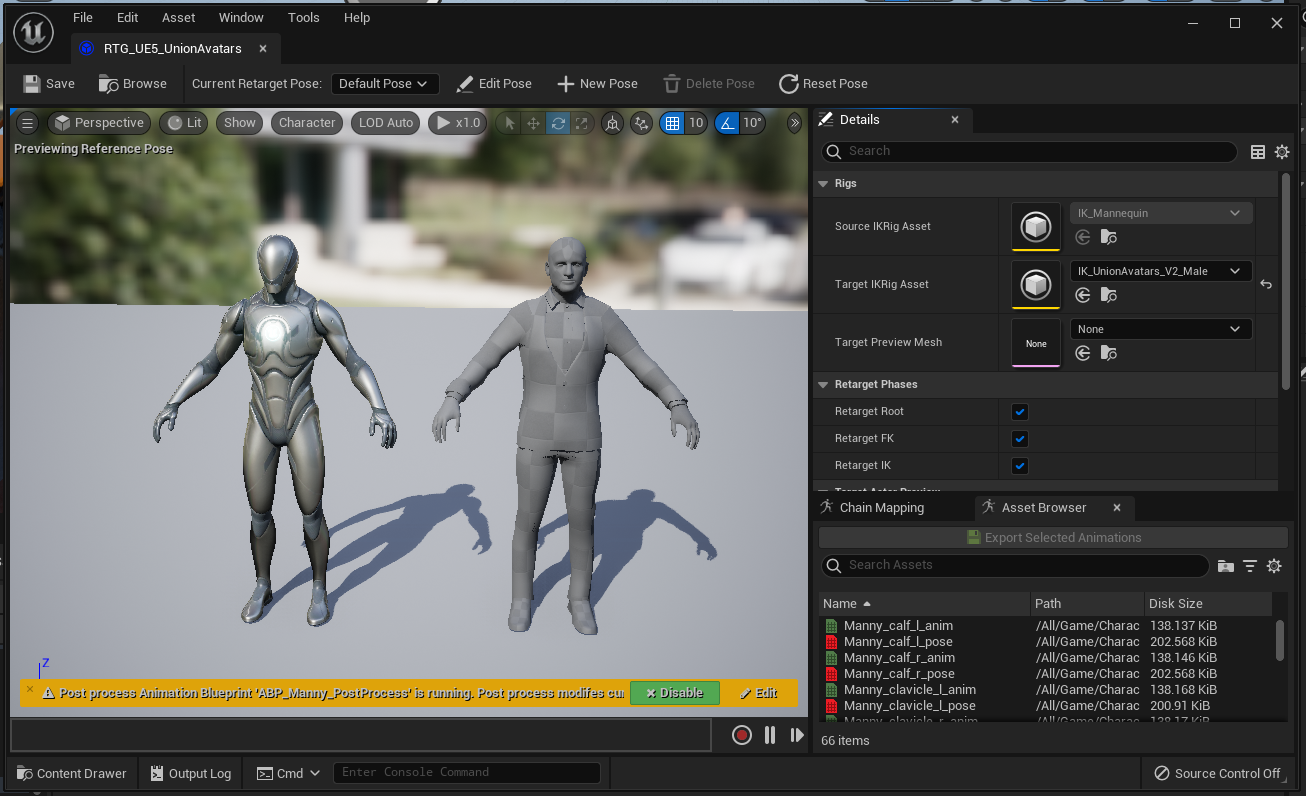Activate the rotate gizmo tool
Viewport: 1306px width, 796px height.
558,123
